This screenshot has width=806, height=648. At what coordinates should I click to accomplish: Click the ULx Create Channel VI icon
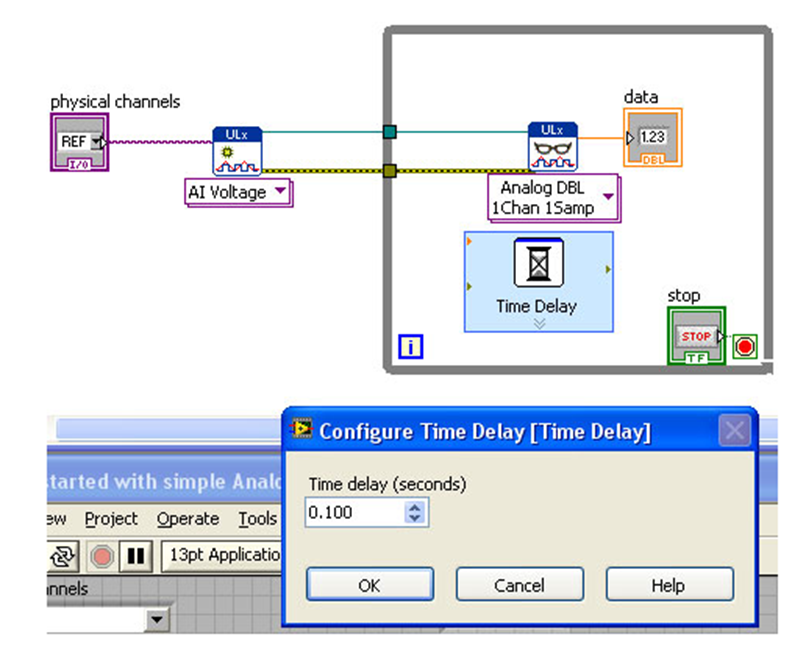tap(237, 151)
